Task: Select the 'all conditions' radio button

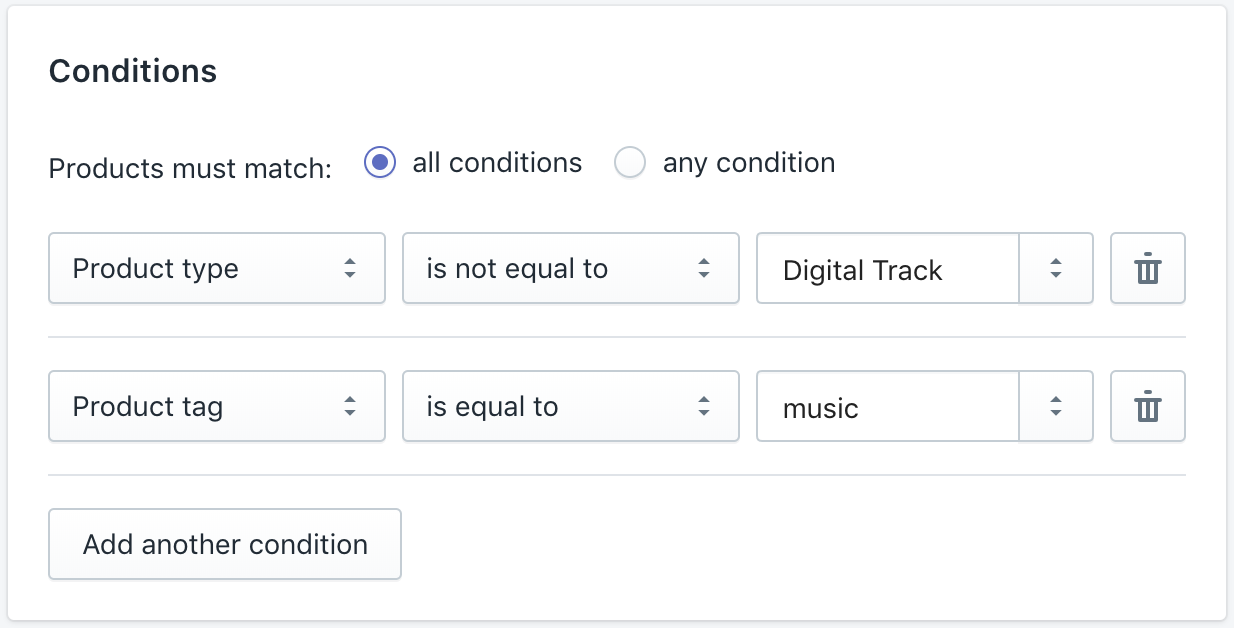Action: 380,162
